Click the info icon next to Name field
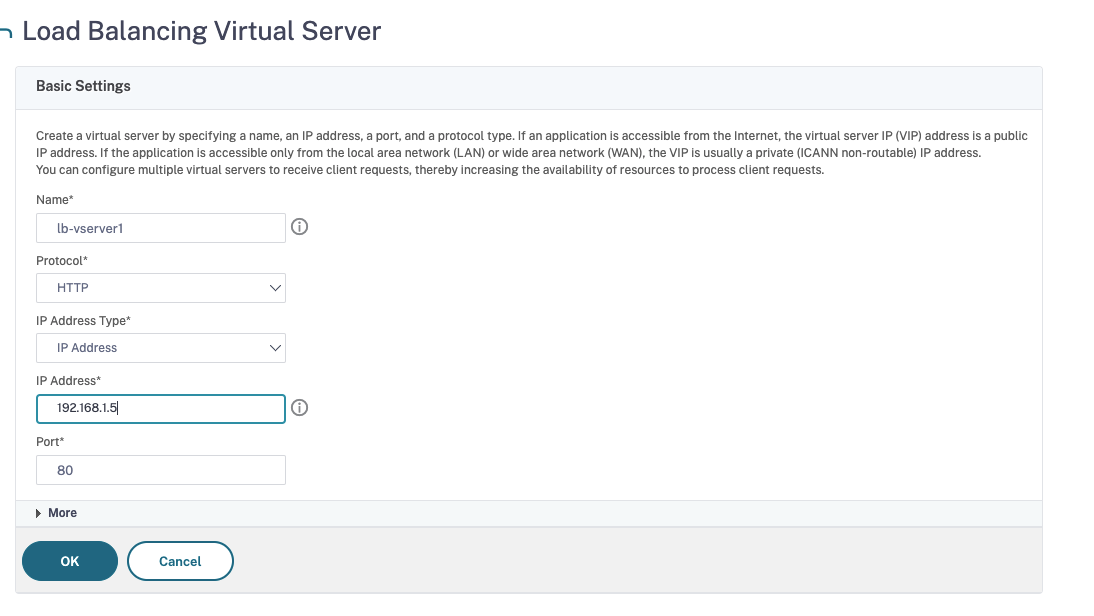The height and width of the screenshot is (616, 1094). click(x=299, y=227)
